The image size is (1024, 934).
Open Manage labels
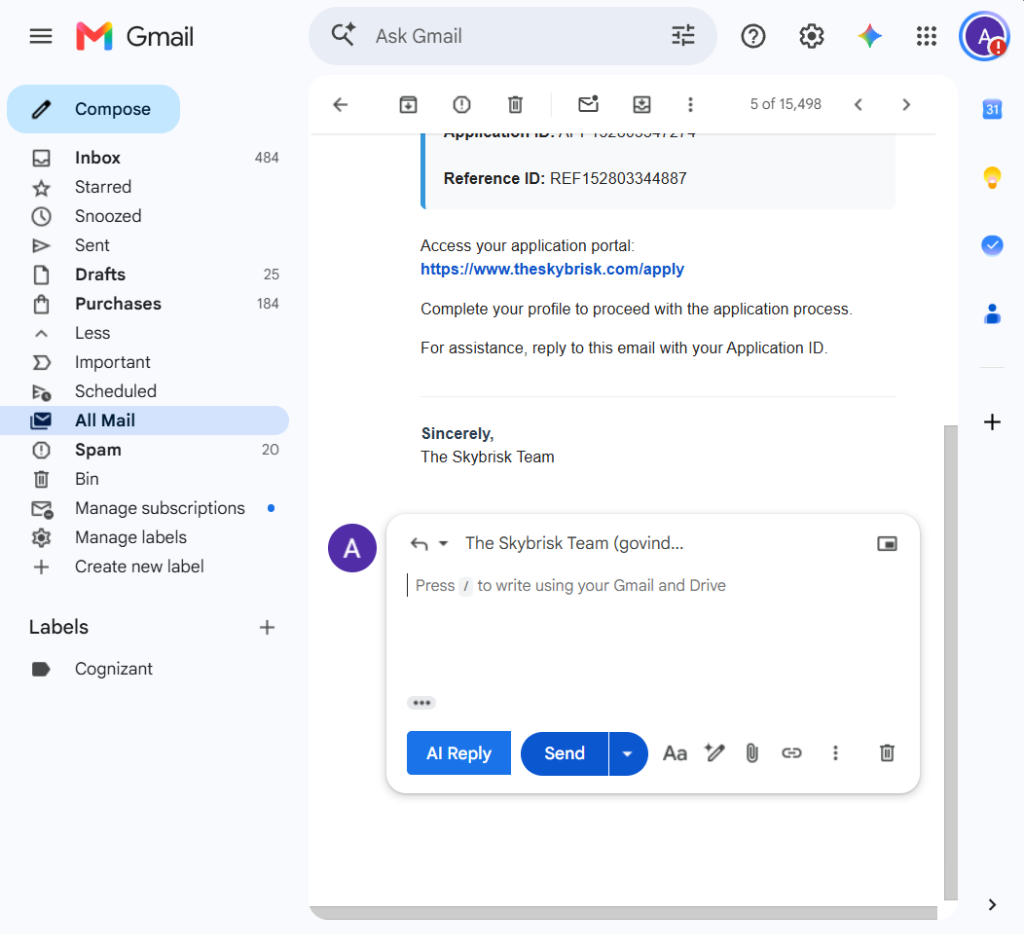(144, 537)
